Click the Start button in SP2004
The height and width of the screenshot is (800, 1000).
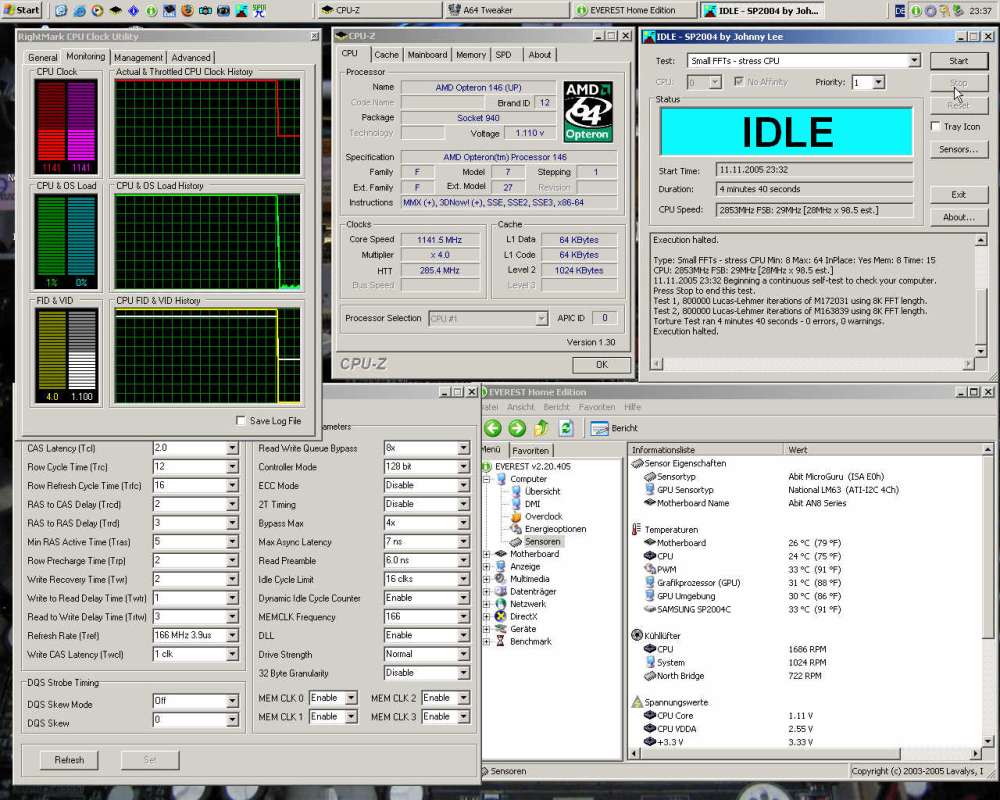click(x=959, y=61)
